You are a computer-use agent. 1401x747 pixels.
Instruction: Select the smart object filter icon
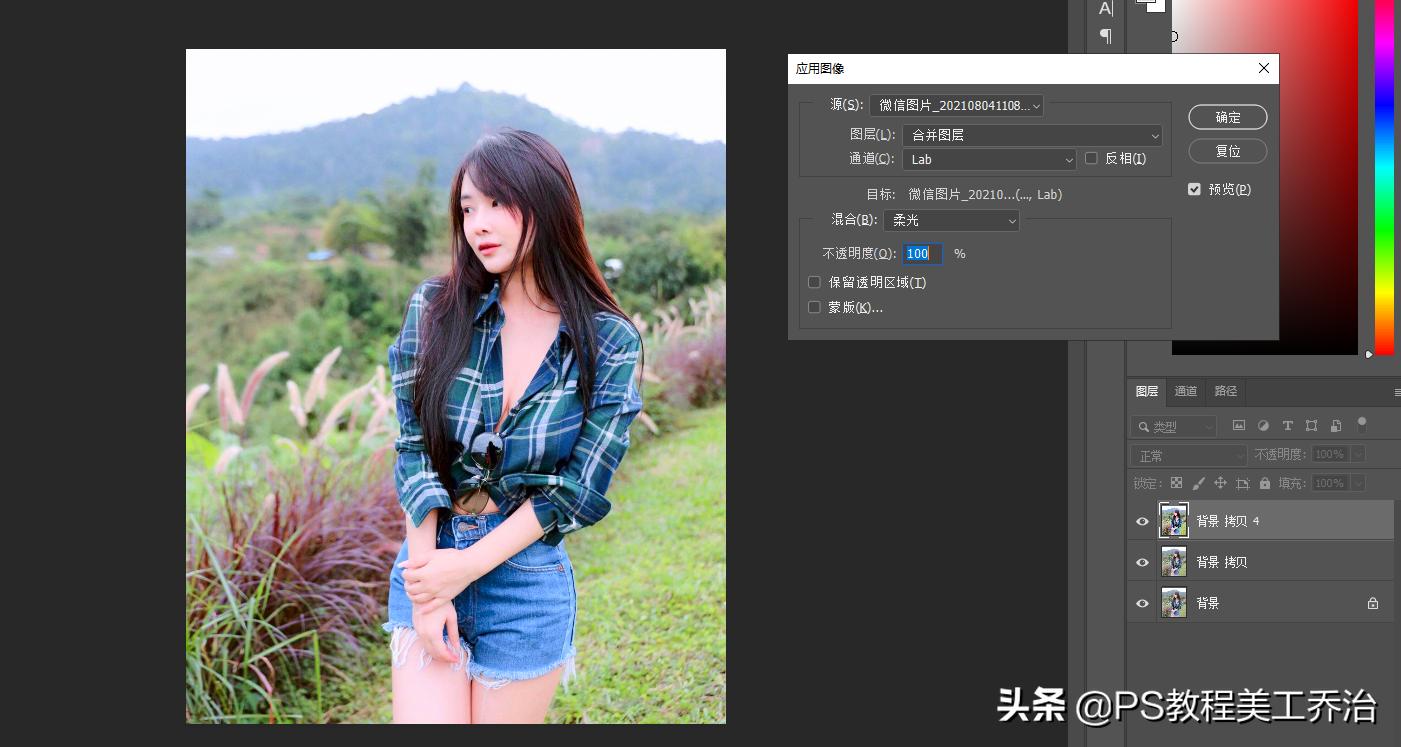point(1336,426)
